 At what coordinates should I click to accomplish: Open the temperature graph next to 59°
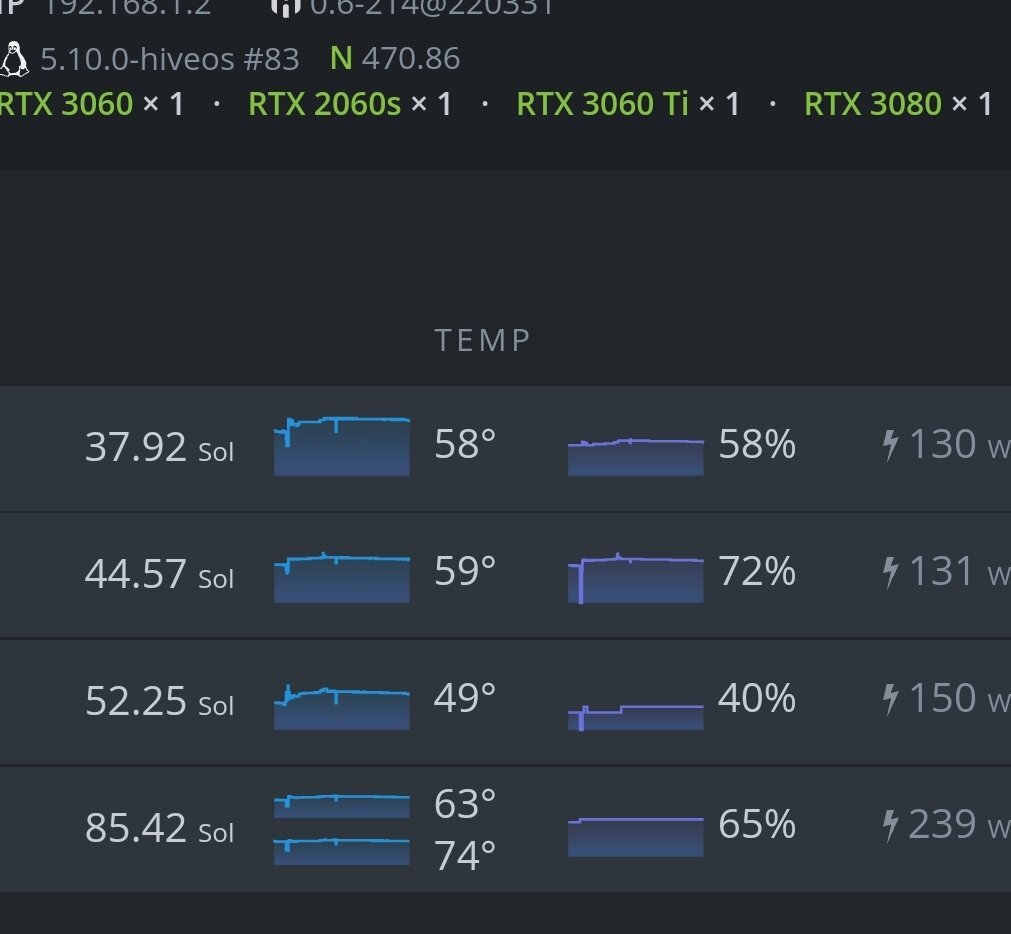point(342,577)
